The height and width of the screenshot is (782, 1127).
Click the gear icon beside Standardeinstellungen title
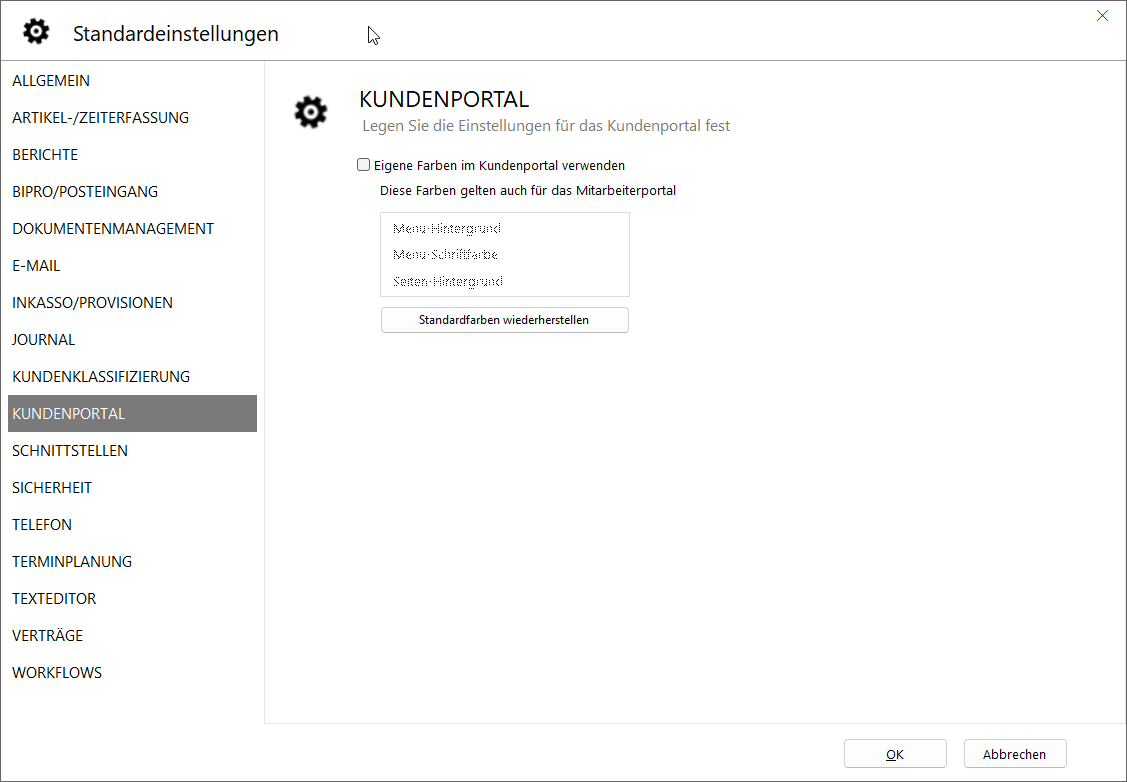[36, 32]
